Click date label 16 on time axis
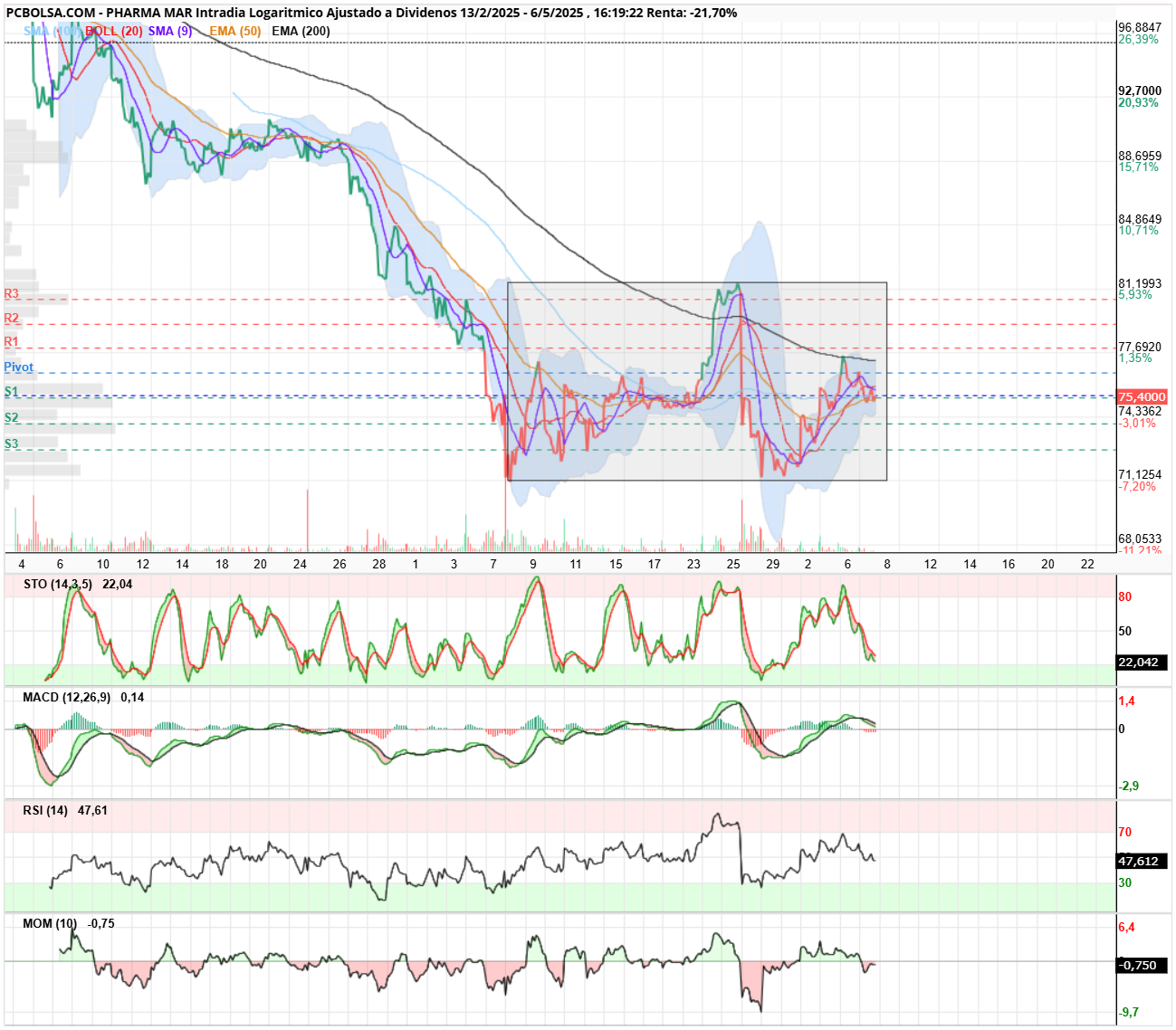This screenshot has width=1176, height=1030. tap(1009, 564)
